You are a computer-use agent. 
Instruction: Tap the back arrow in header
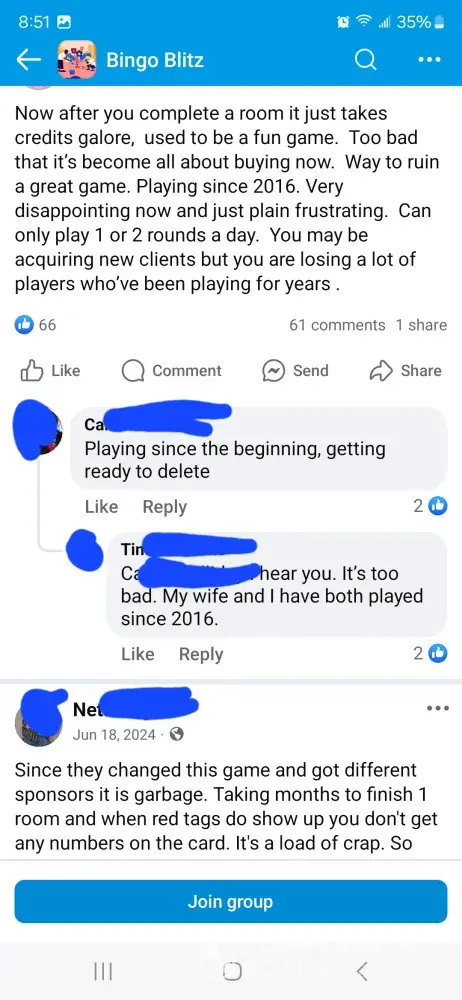coord(28,60)
